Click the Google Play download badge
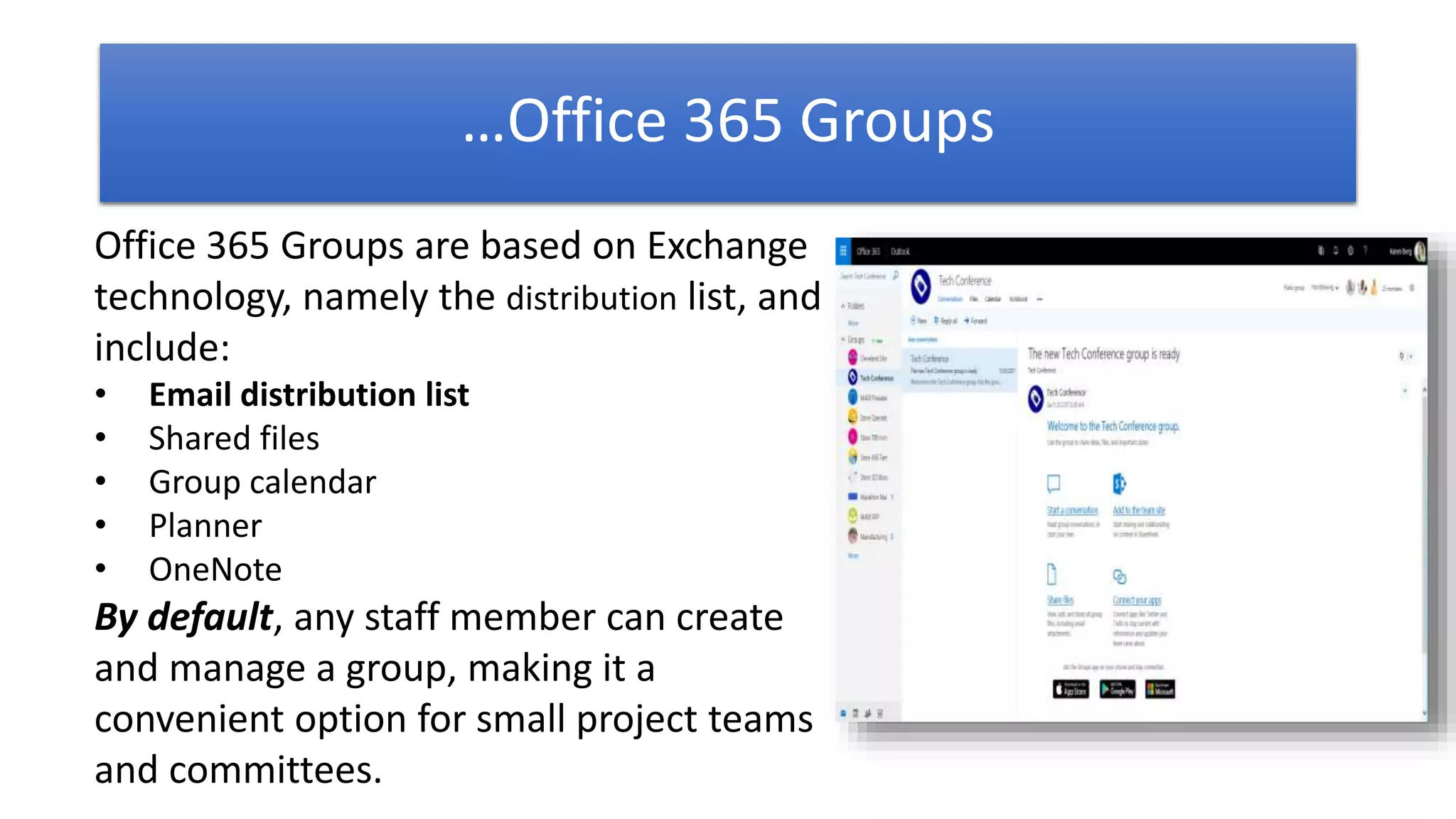 tap(1118, 689)
